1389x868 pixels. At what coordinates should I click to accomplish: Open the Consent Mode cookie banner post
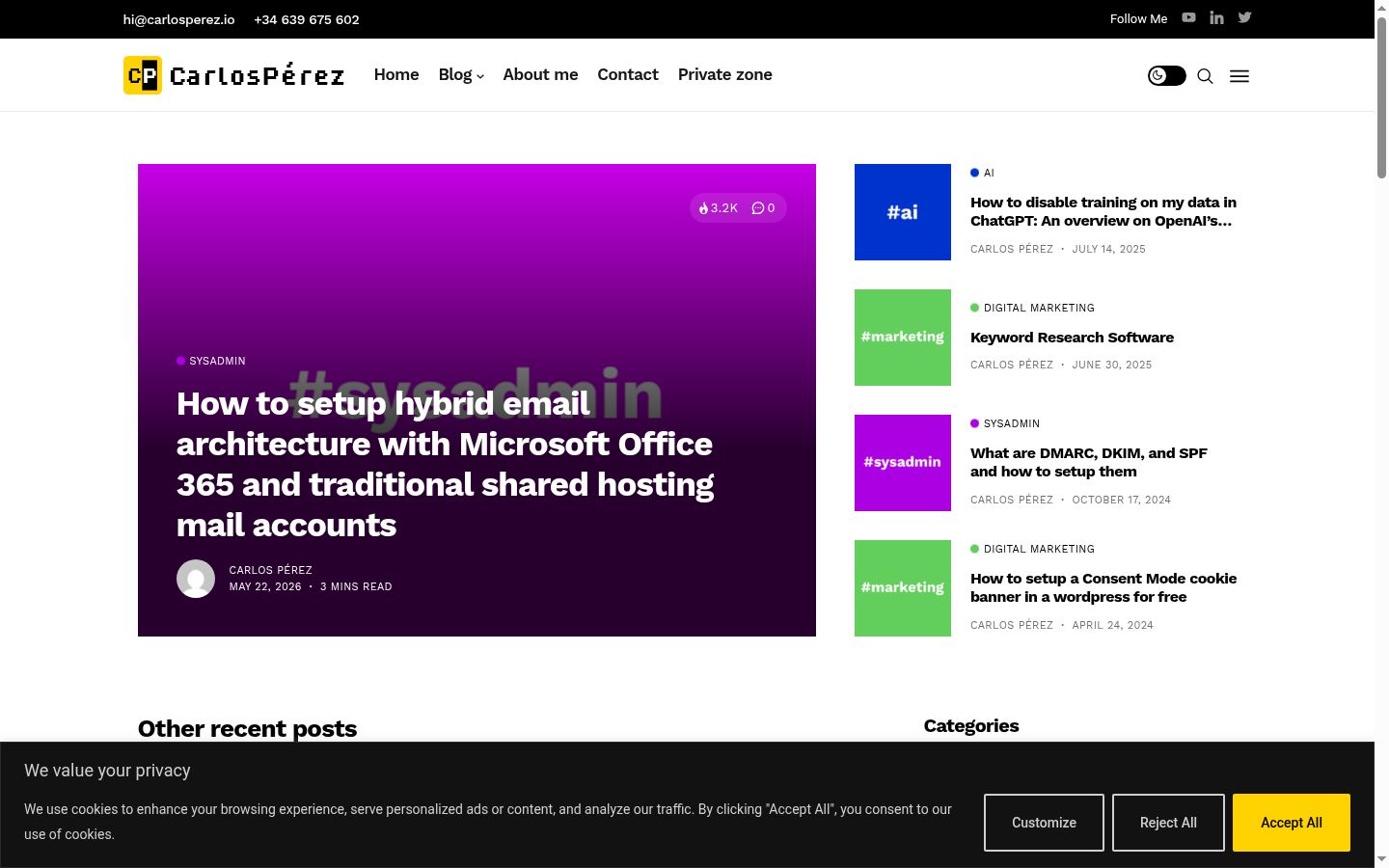[x=1103, y=587]
